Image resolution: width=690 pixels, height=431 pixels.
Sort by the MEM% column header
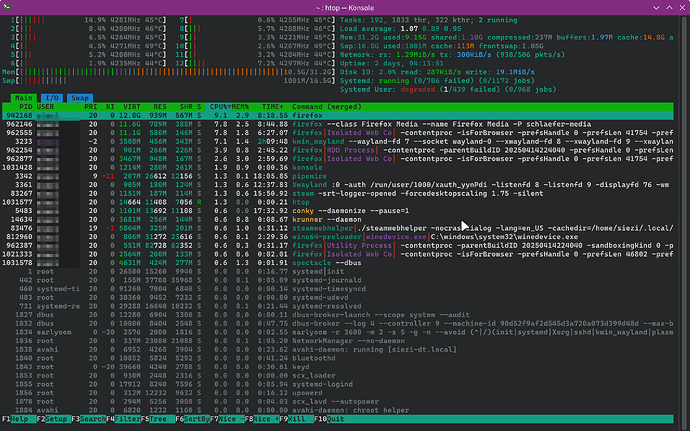point(240,107)
